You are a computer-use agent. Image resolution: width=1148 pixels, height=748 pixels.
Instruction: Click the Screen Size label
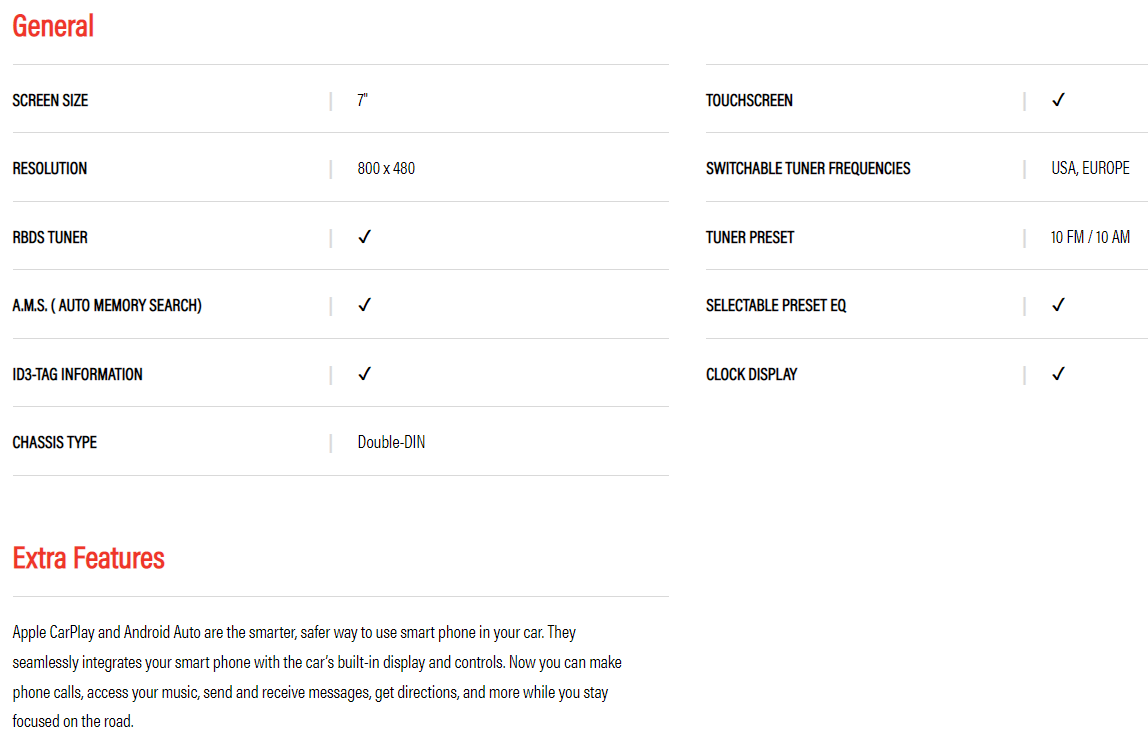[x=50, y=100]
